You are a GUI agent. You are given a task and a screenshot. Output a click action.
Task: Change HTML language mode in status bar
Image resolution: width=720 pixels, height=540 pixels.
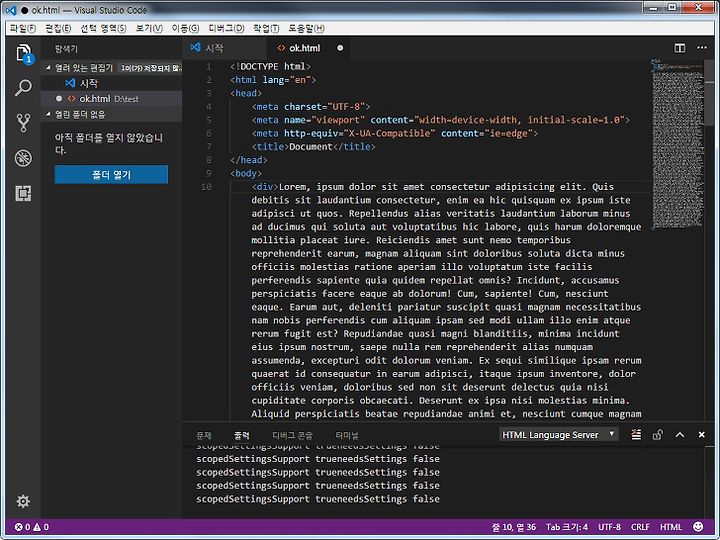pos(671,527)
